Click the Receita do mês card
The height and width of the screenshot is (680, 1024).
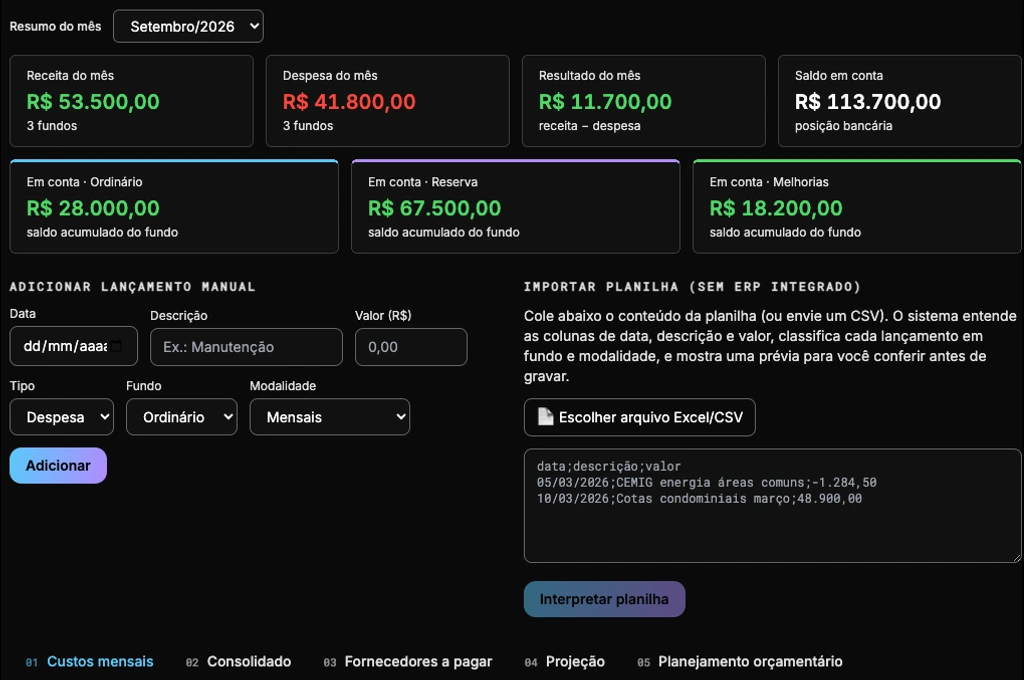131,101
